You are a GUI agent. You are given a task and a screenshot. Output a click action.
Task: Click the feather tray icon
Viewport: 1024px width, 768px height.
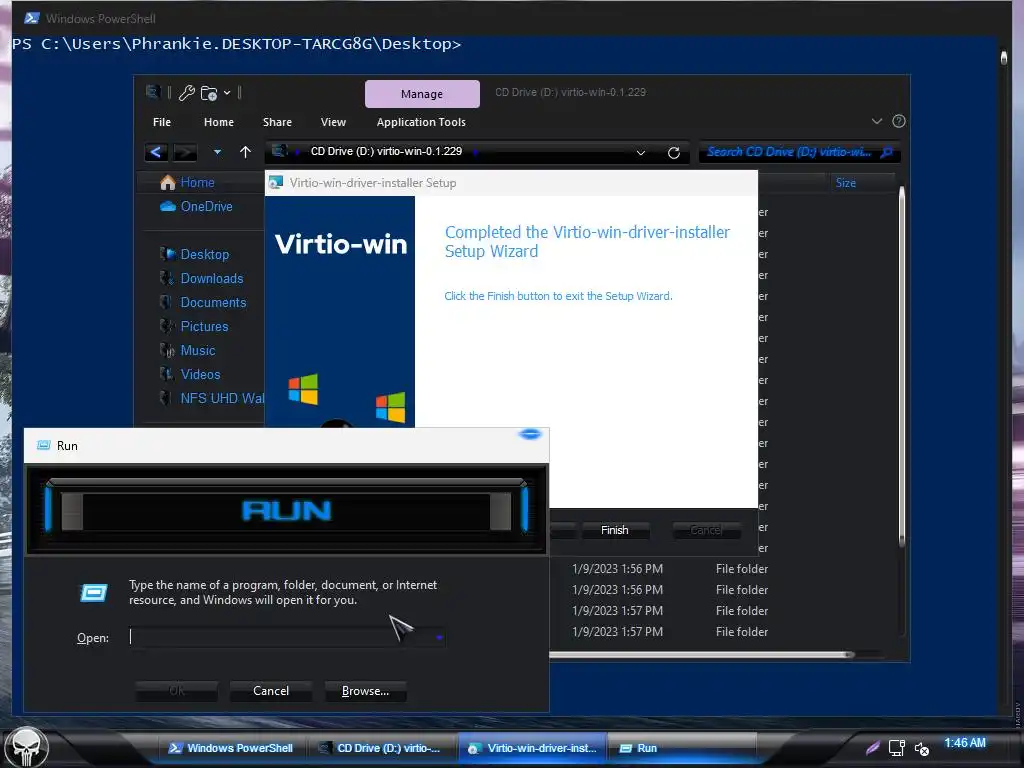click(x=872, y=748)
